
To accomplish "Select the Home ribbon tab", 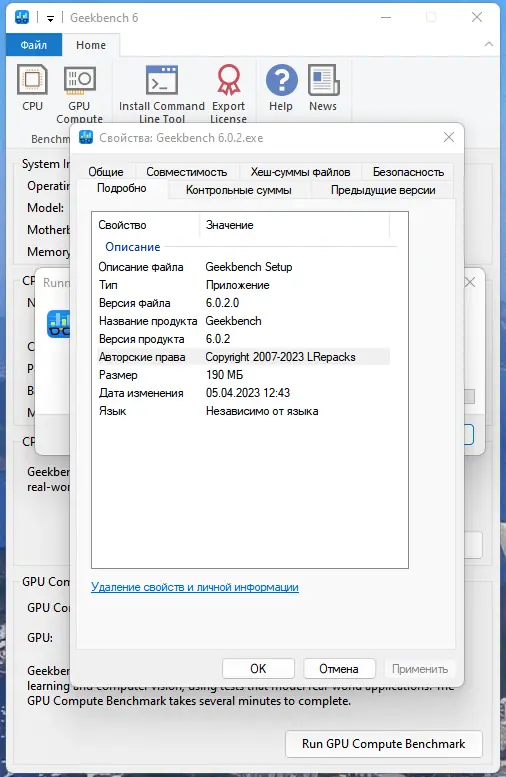I will pos(91,45).
